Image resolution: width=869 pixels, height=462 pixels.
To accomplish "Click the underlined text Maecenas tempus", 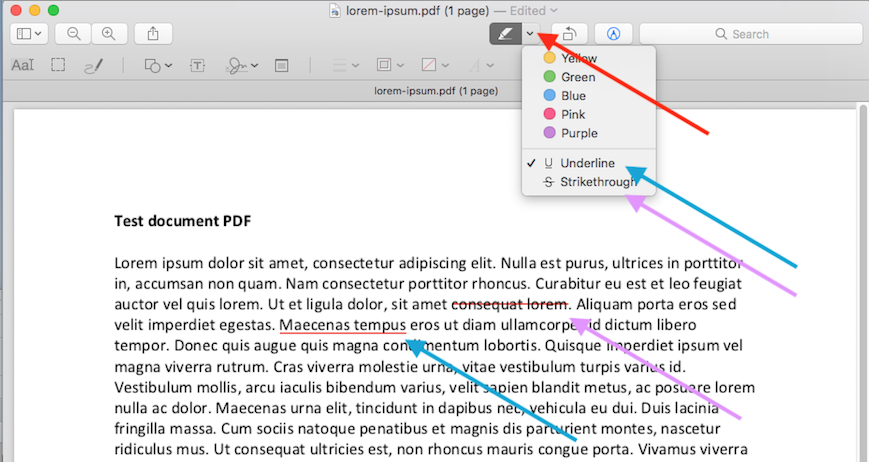I will 343,325.
